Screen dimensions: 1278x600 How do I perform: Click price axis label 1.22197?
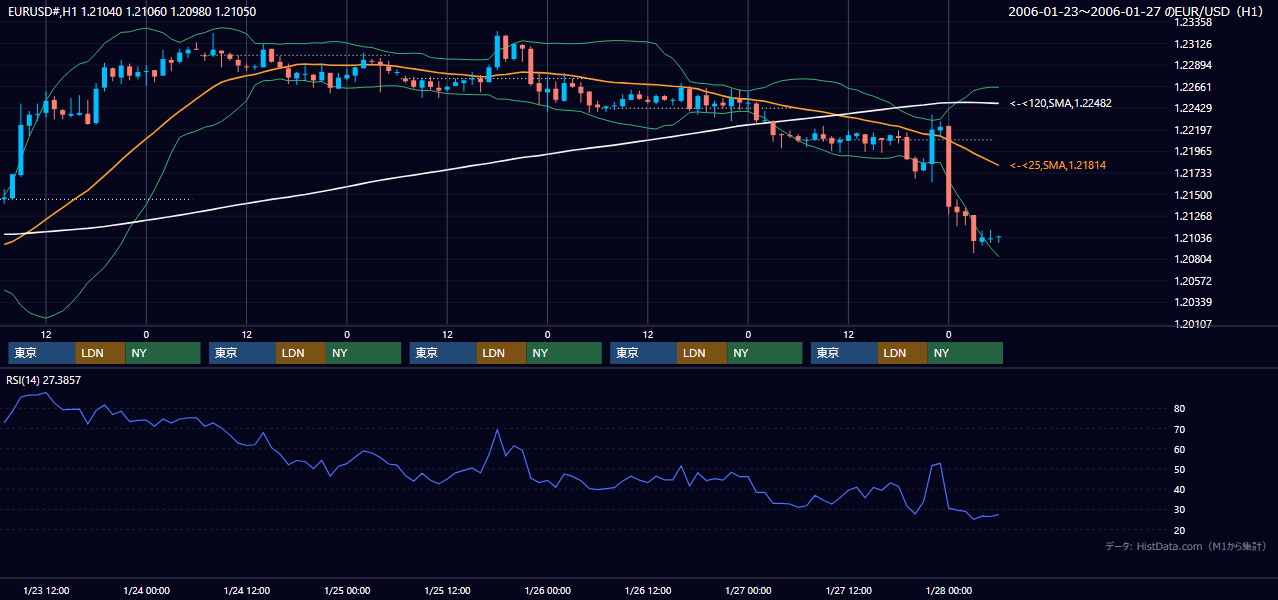coord(1193,130)
